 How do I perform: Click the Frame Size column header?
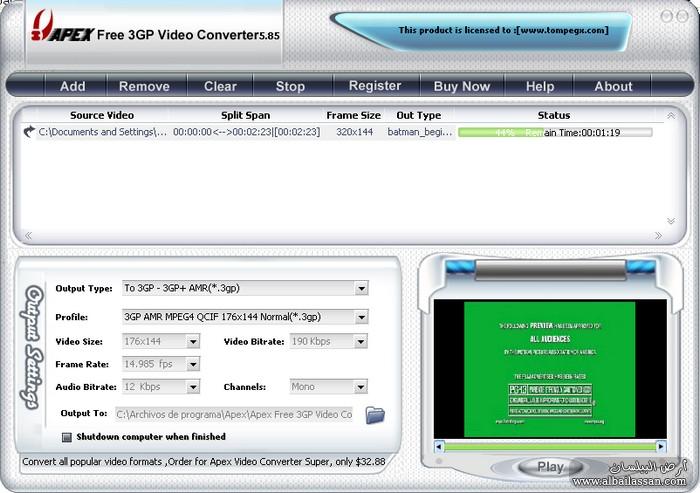pyautogui.click(x=354, y=115)
